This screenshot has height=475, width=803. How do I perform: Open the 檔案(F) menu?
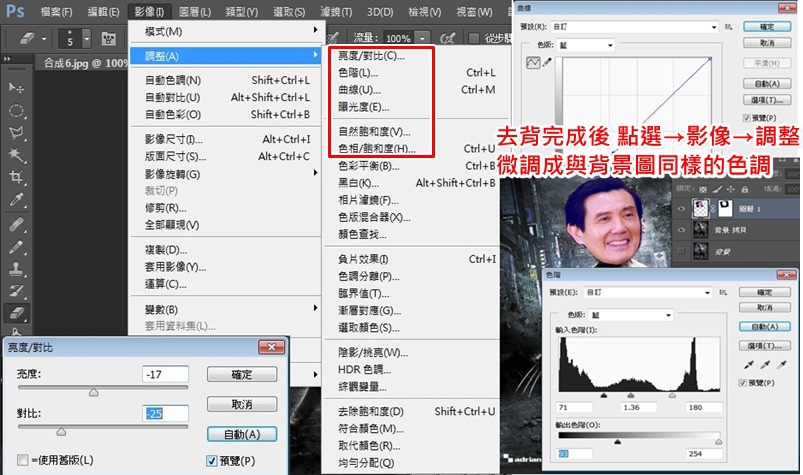56,11
